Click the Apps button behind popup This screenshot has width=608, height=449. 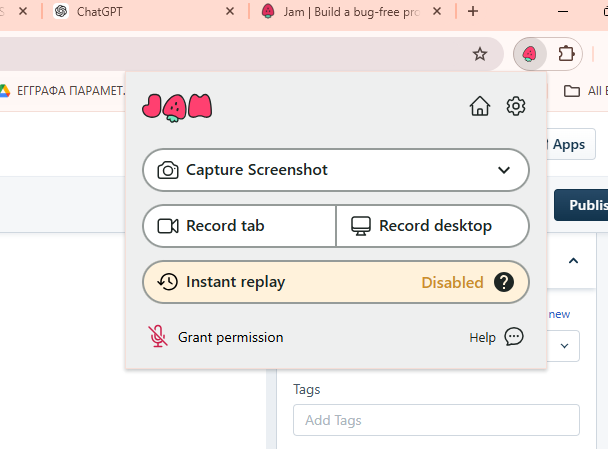568,144
